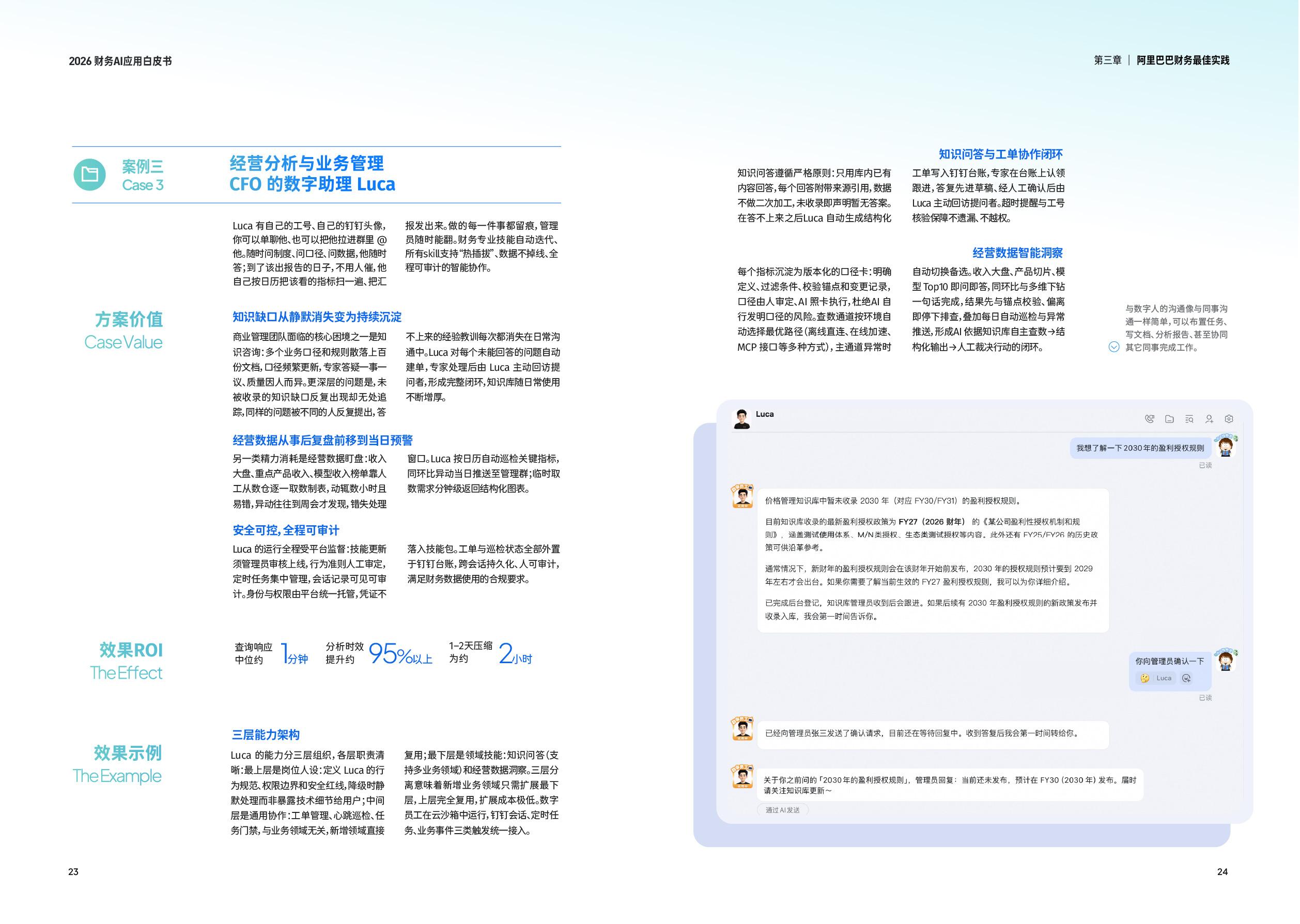This screenshot has width=1300, height=924.
Task: Click page number 23
Action: point(73,872)
